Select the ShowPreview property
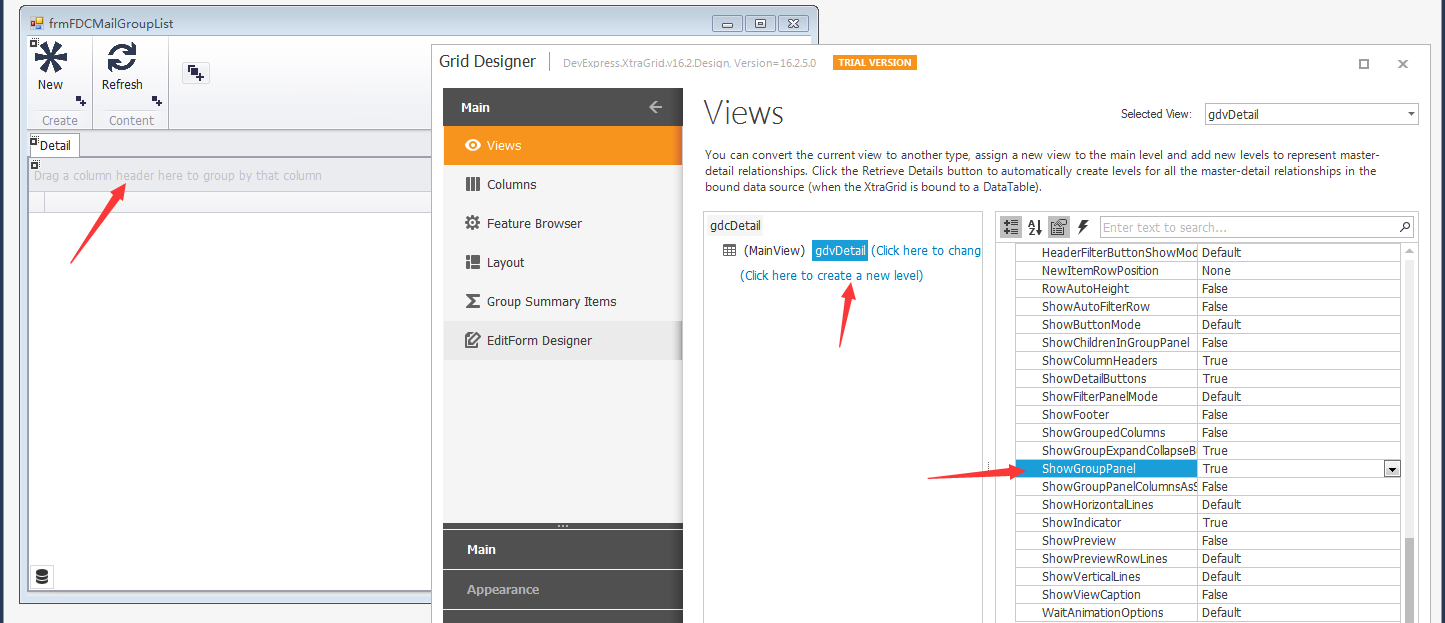Screen dimensions: 1445x623 click(x=1207, y=540)
